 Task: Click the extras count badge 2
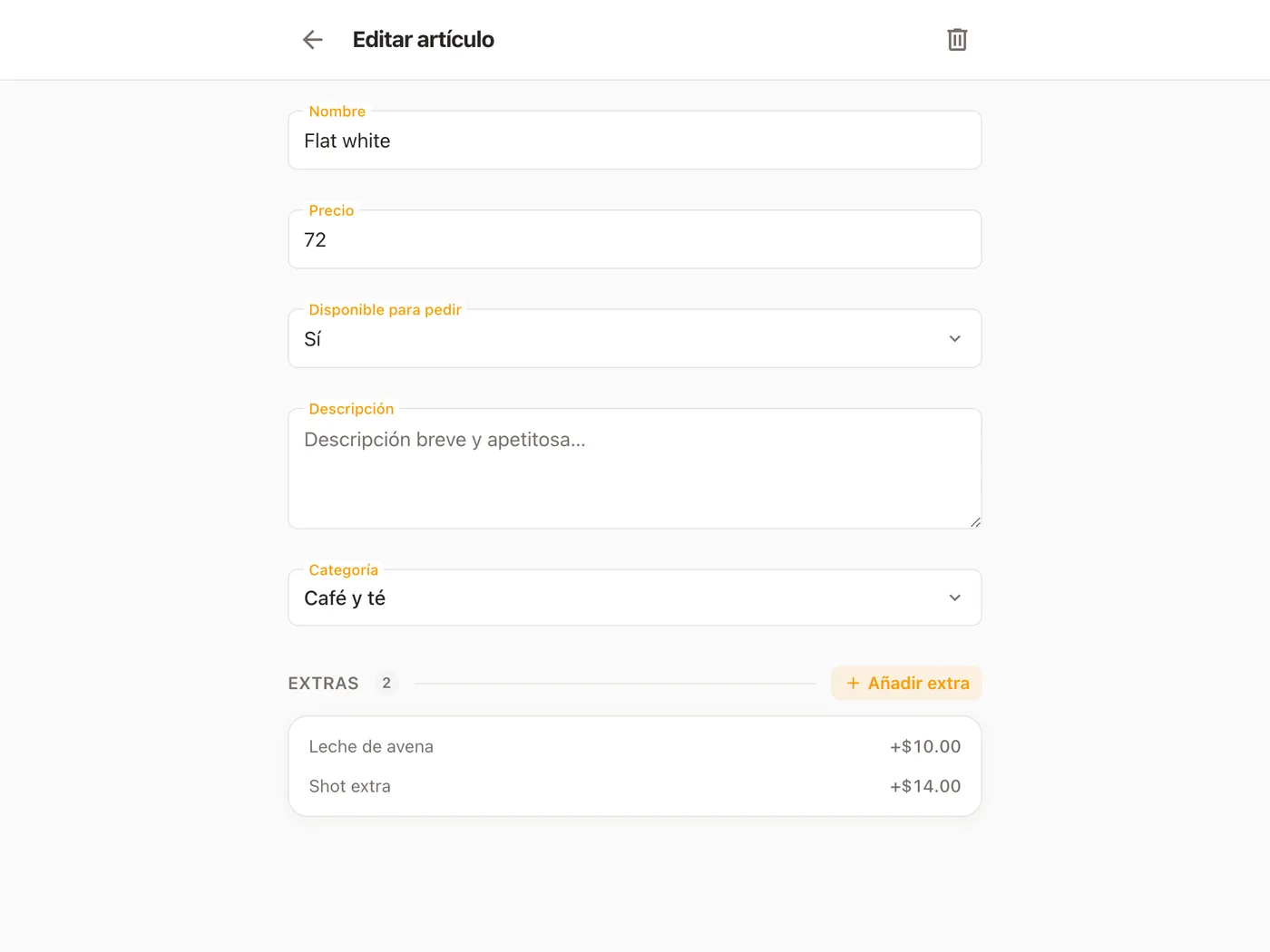pos(386,684)
